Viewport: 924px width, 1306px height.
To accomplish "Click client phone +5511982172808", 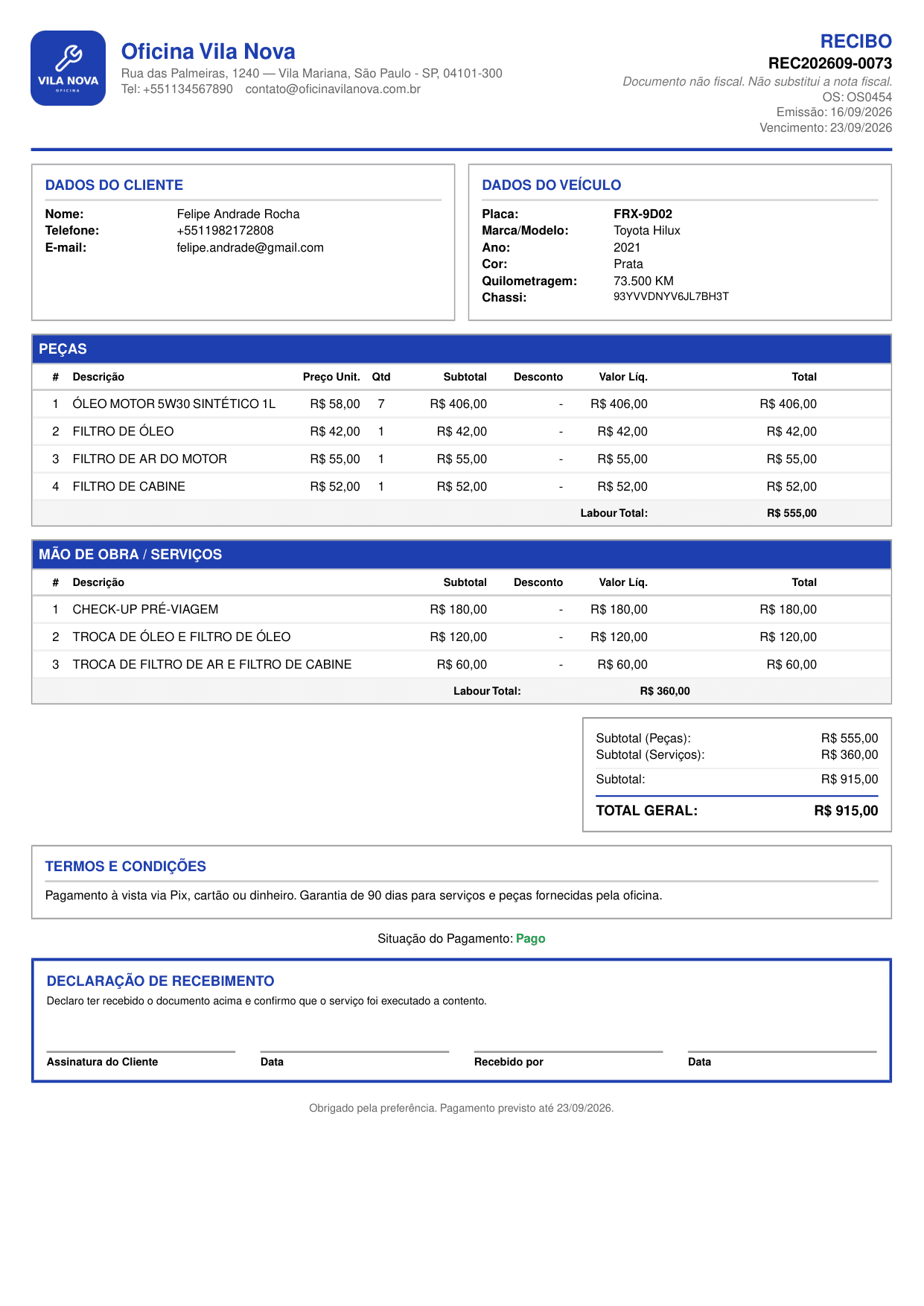I will [x=225, y=231].
